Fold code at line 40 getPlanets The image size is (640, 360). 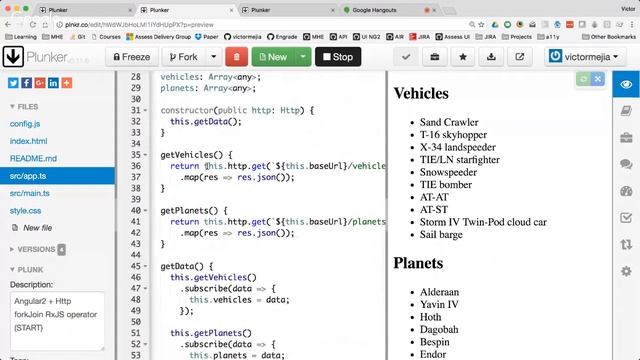click(x=145, y=211)
